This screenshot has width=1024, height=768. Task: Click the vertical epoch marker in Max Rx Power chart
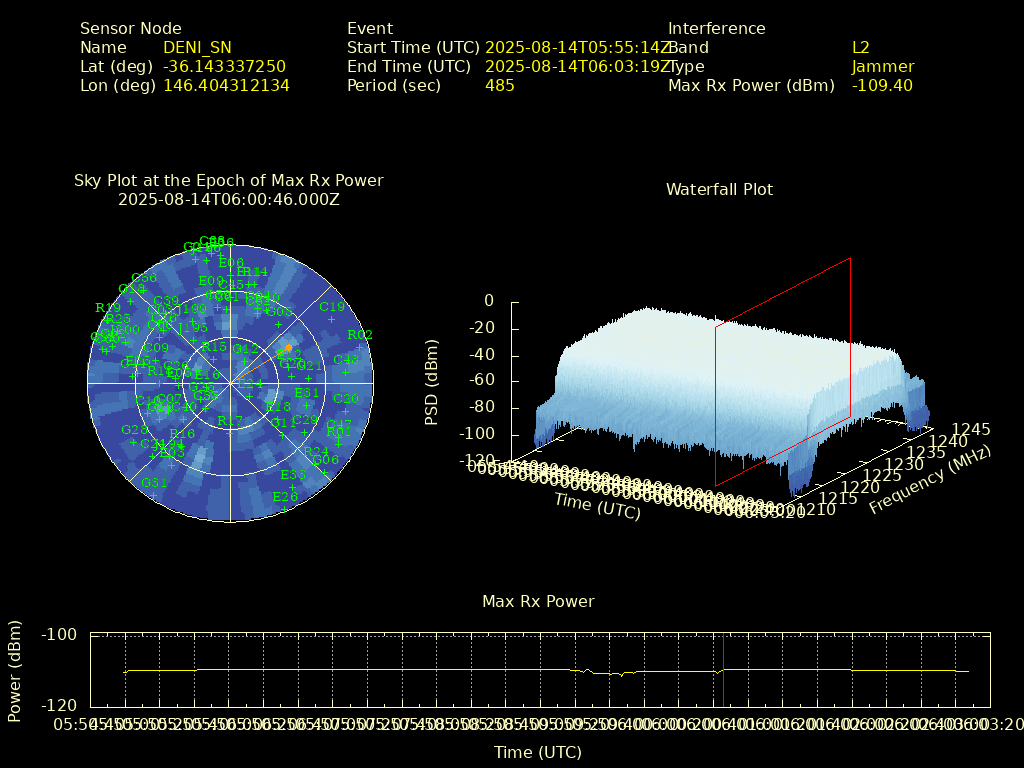pos(723,670)
